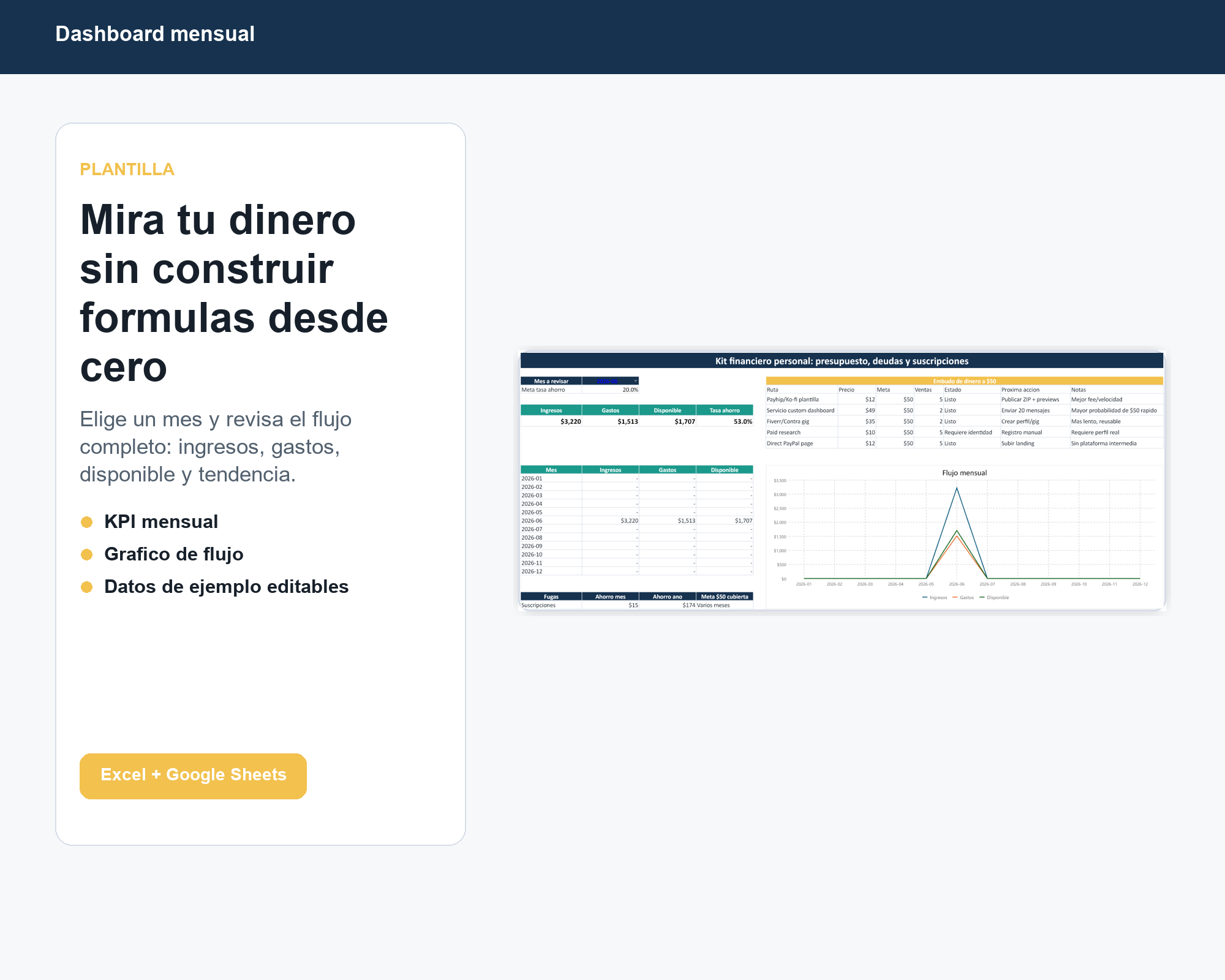The height and width of the screenshot is (980, 1225).
Task: Click the Meta tasa ahorro 20.0% cell
Action: [x=610, y=390]
